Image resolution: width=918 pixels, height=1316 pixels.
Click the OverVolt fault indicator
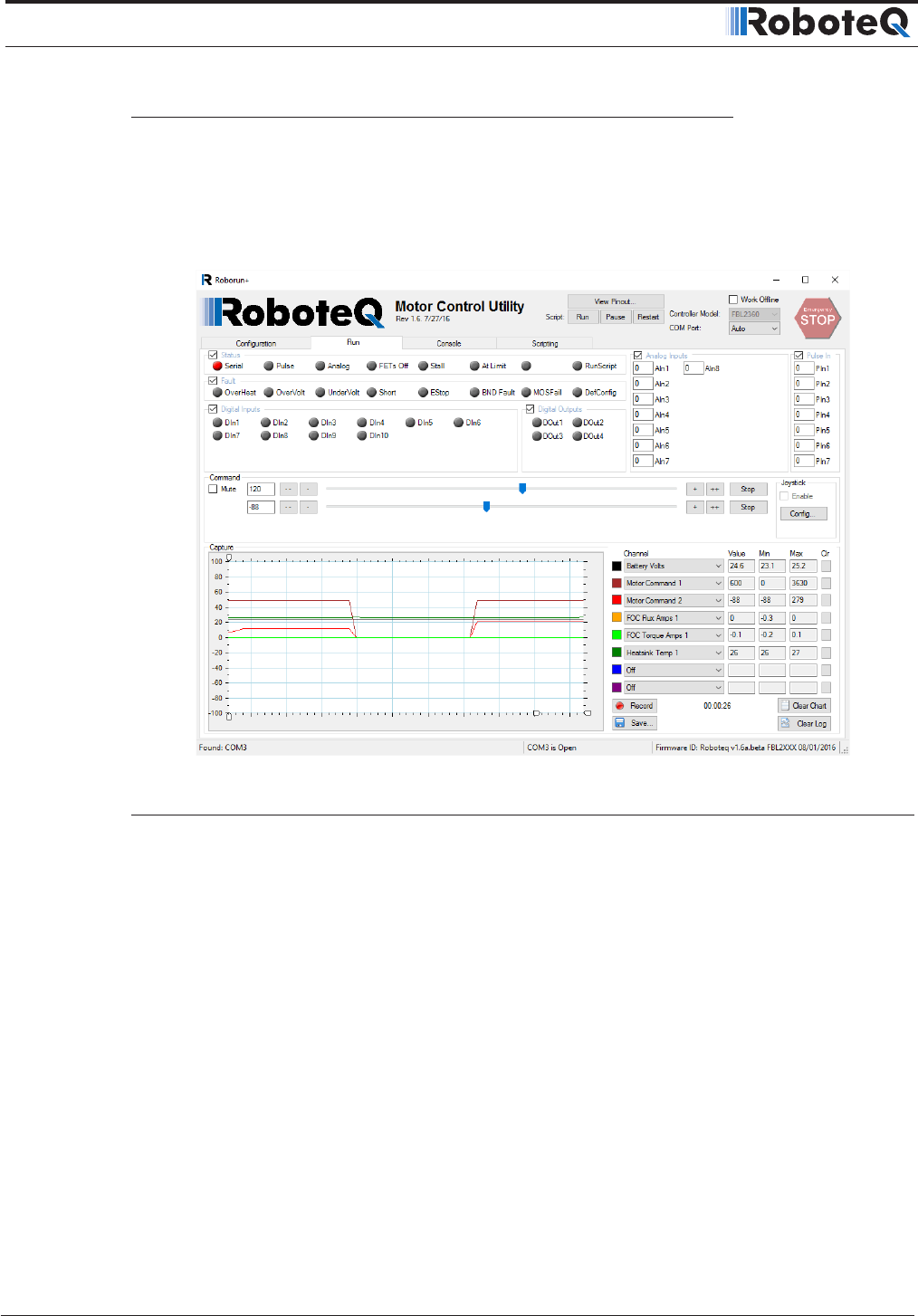pos(269,392)
